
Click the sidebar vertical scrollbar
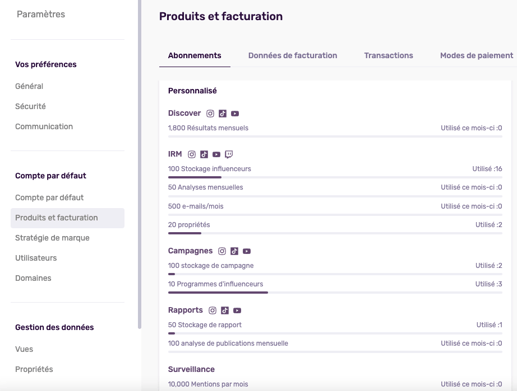[139, 164]
